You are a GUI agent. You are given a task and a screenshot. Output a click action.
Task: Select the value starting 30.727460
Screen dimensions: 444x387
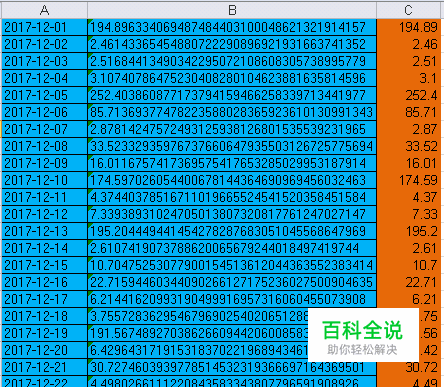pyautogui.click(x=232, y=367)
